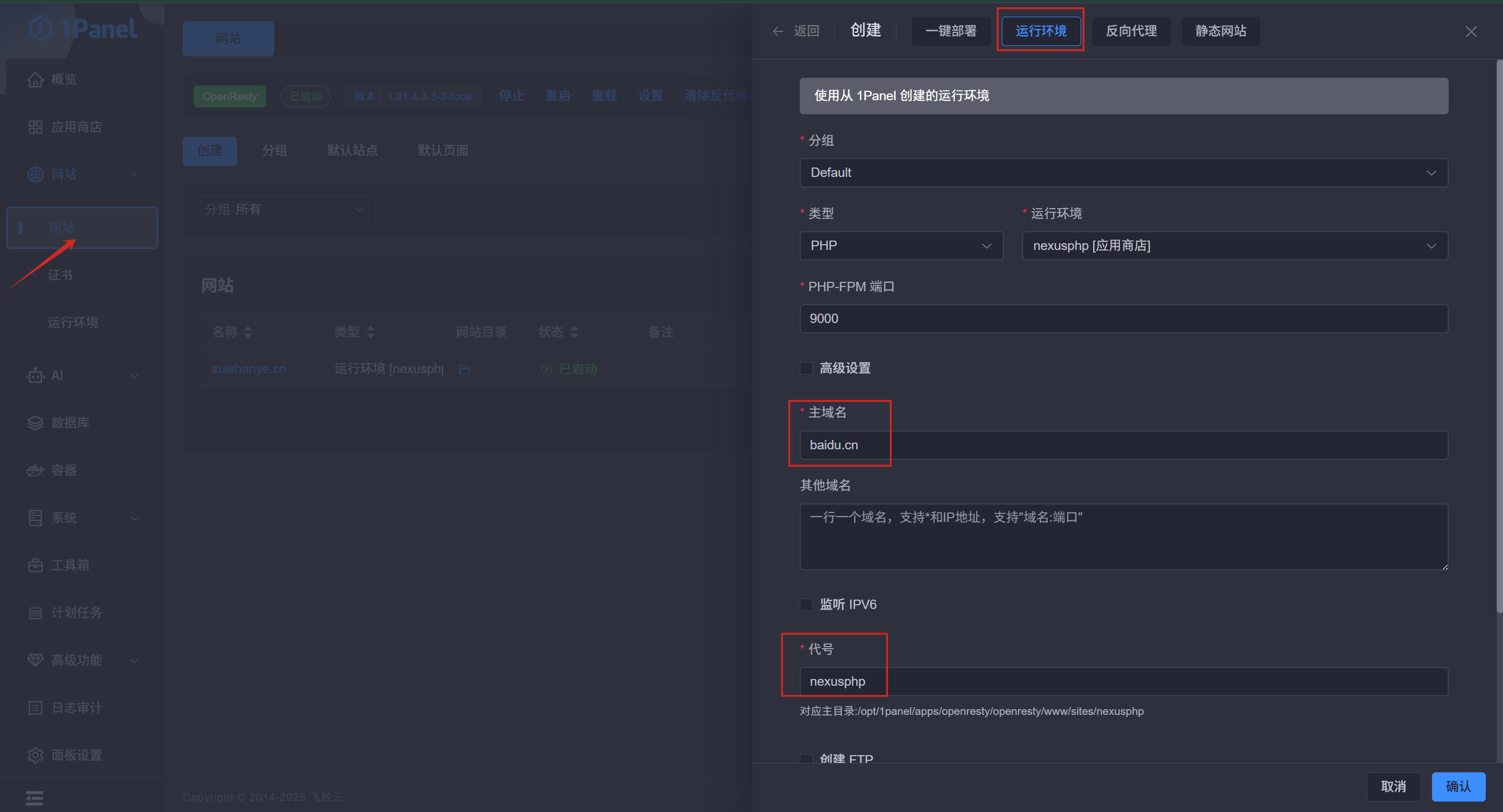Open 应用商店 via its grid icon
Image resolution: width=1503 pixels, height=812 pixels.
(x=35, y=127)
